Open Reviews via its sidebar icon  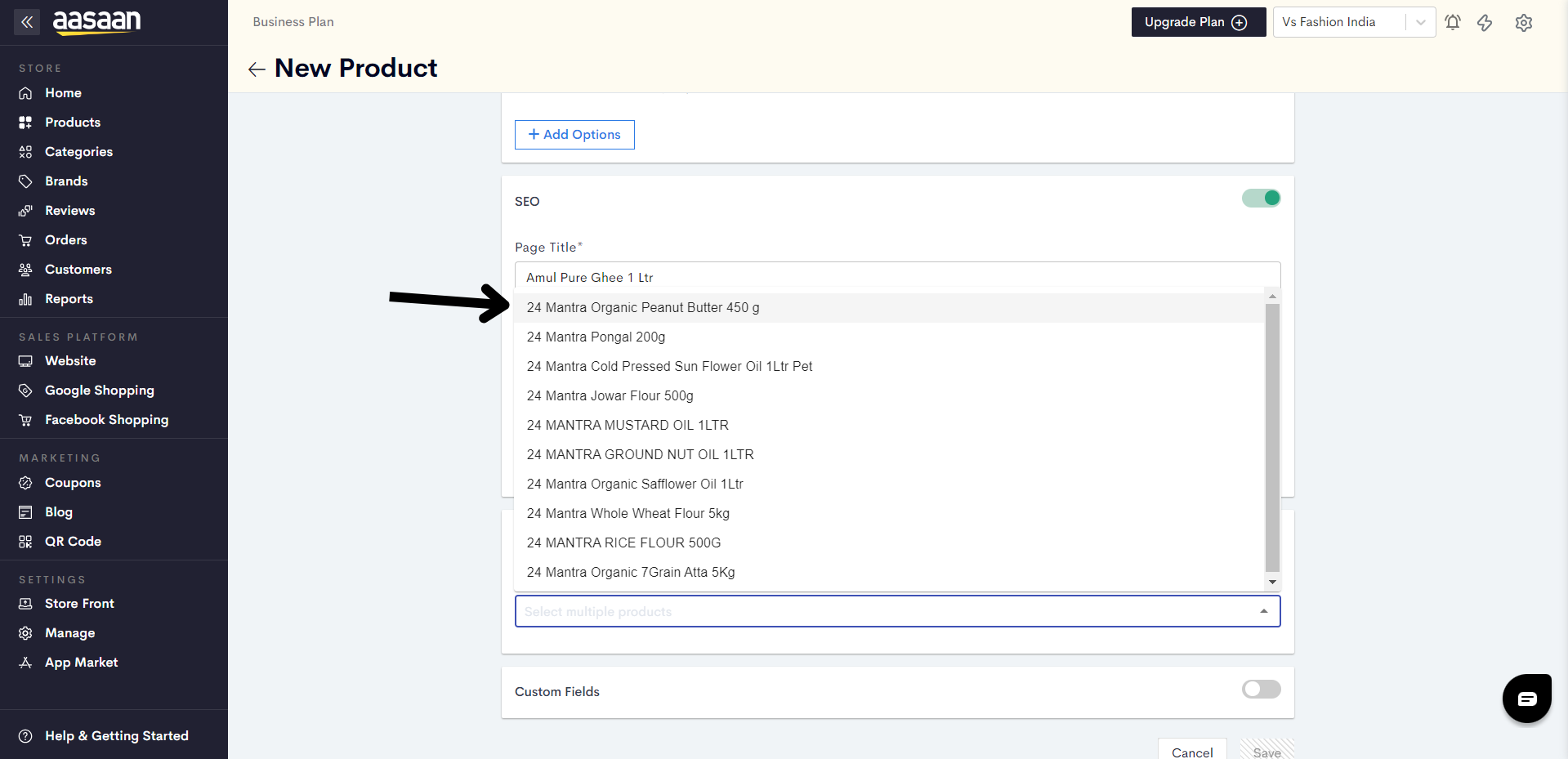click(x=25, y=211)
